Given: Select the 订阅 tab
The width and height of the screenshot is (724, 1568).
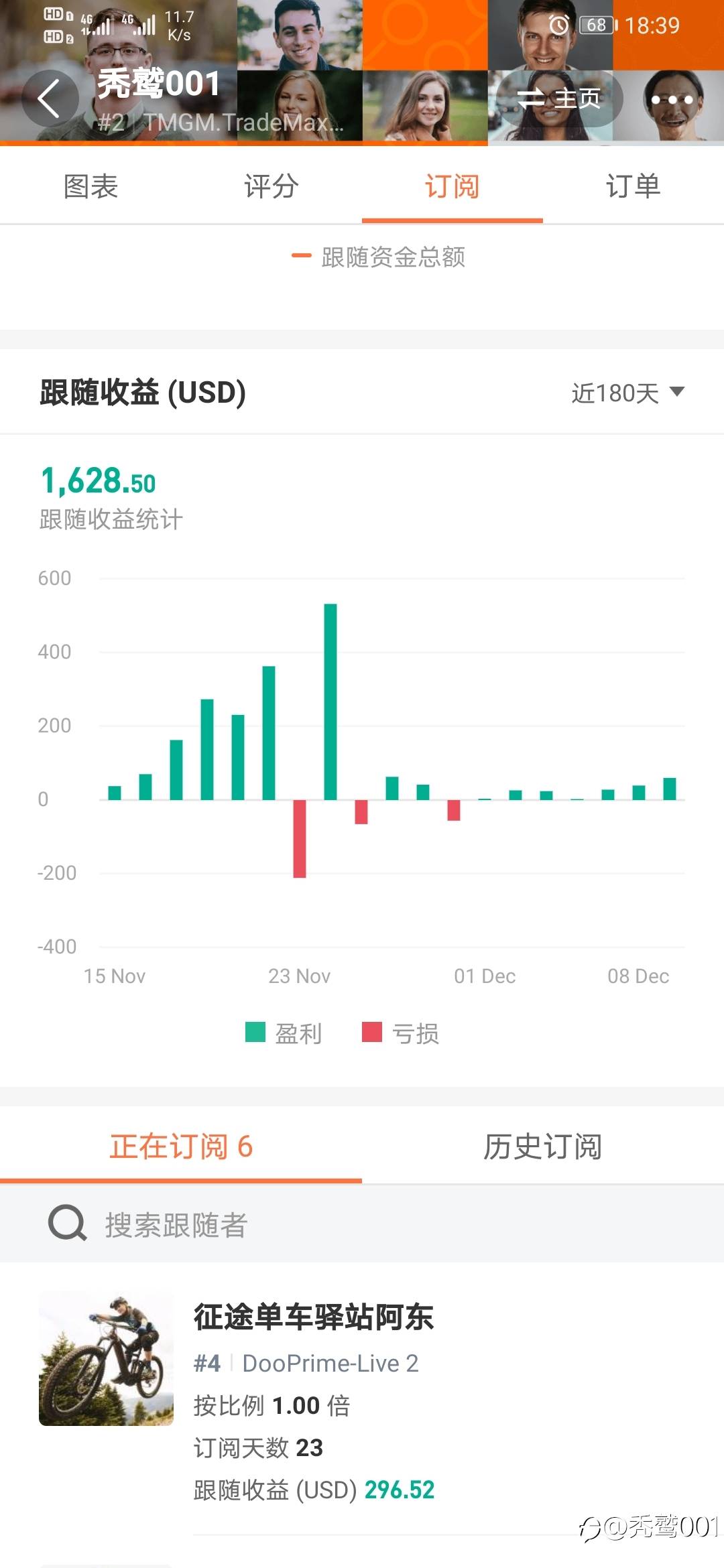Looking at the screenshot, I should click(x=452, y=186).
